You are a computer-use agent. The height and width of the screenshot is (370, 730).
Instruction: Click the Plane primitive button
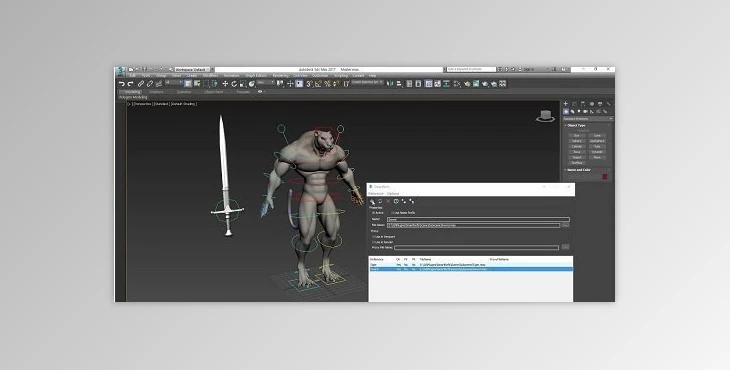click(597, 157)
